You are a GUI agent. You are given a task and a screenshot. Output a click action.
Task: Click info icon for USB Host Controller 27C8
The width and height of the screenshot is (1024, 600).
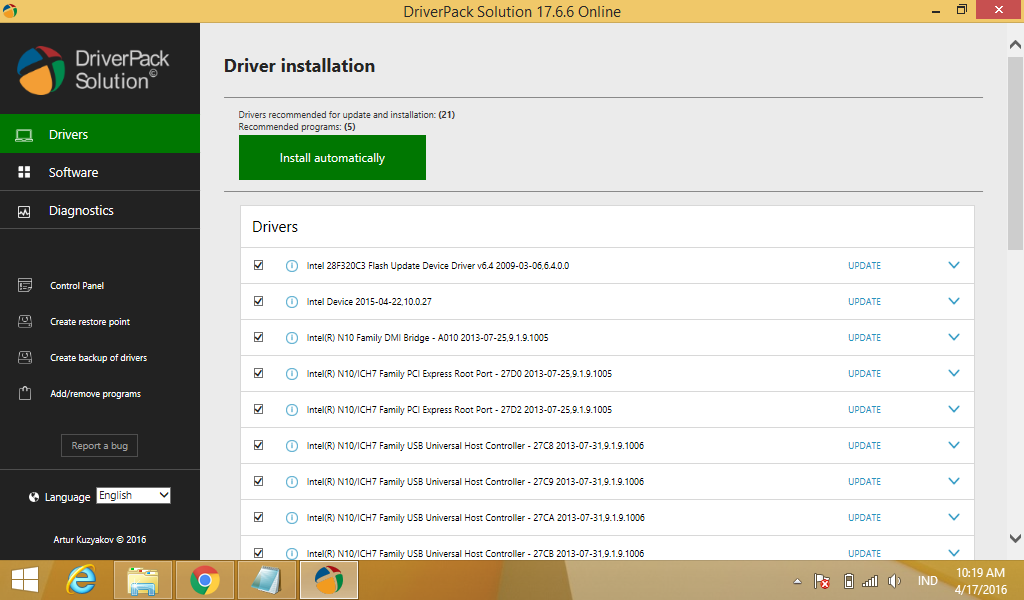click(x=292, y=445)
